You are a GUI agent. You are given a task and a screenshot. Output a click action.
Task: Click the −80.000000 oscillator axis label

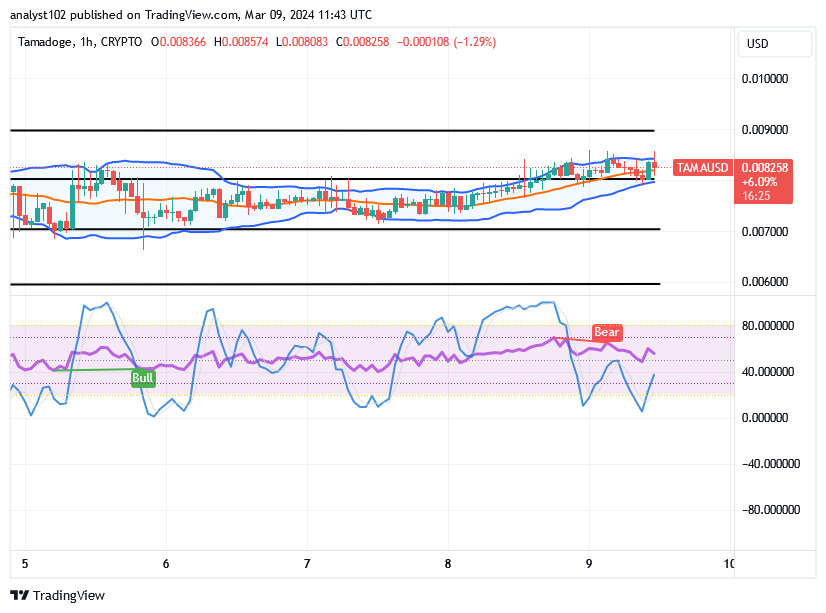pos(771,510)
